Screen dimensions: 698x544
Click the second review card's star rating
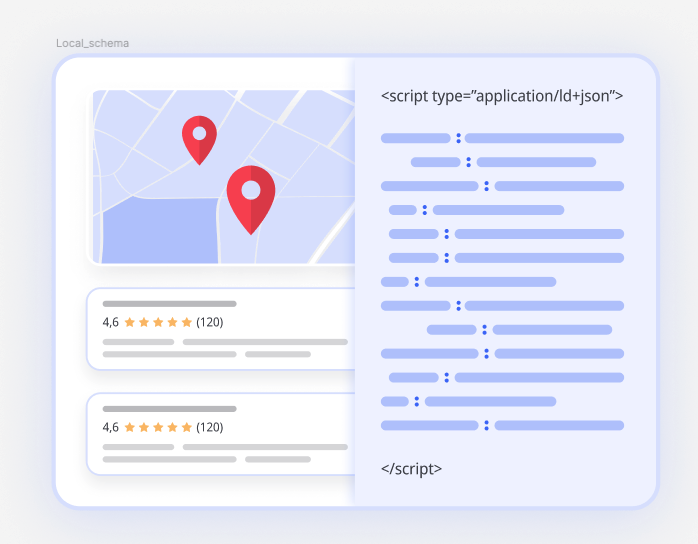click(158, 427)
